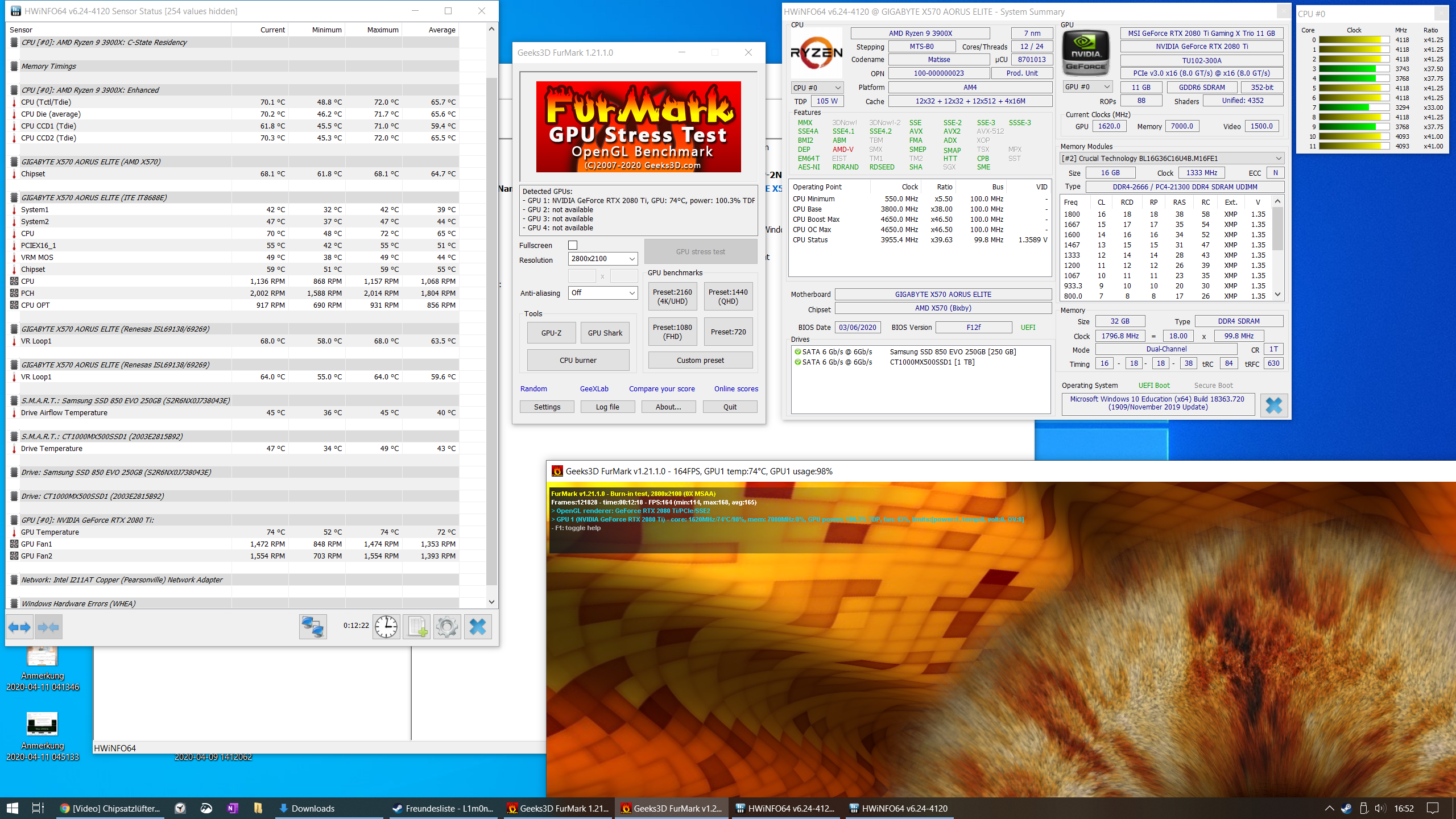1456x819 pixels.
Task: Click the clock icon in HWiNFO sensor toolbar
Action: (x=386, y=627)
